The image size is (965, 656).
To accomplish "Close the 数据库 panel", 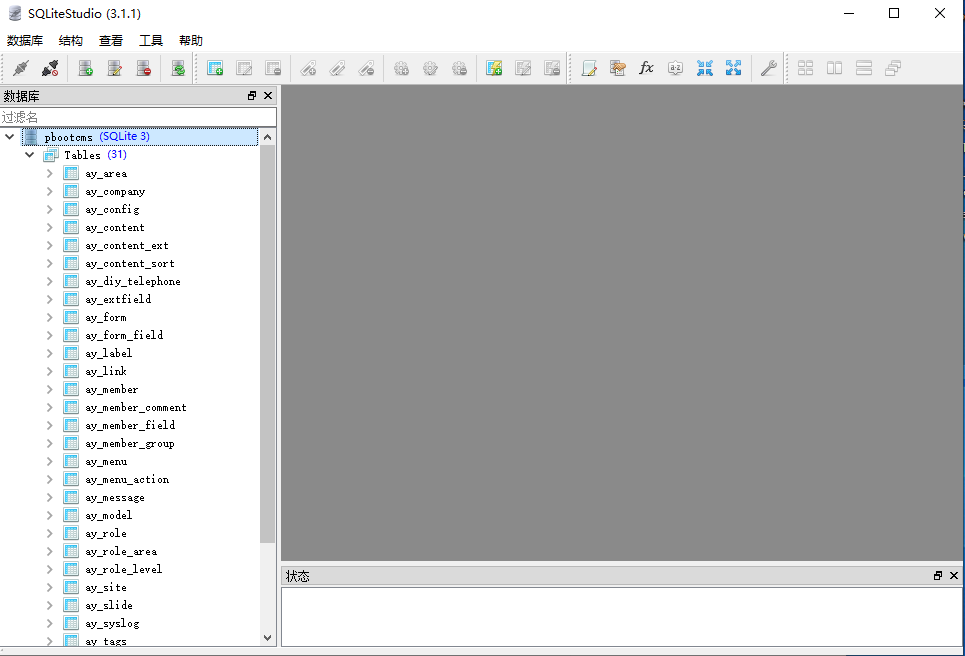I will 268,95.
